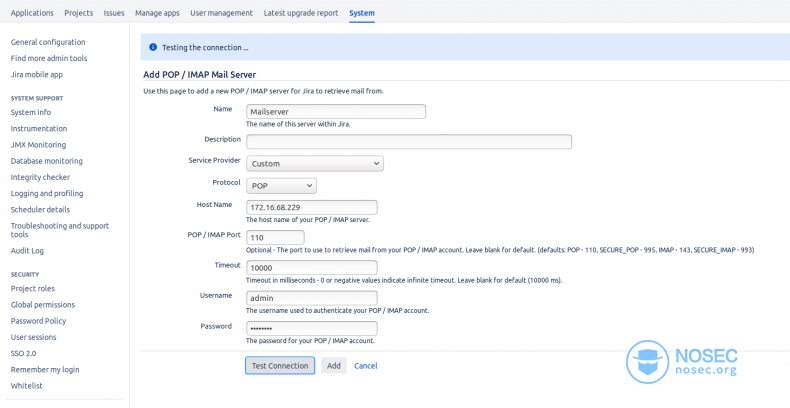Open Logging and profiling
Screen dimensions: 790x408
[x=47, y=193]
